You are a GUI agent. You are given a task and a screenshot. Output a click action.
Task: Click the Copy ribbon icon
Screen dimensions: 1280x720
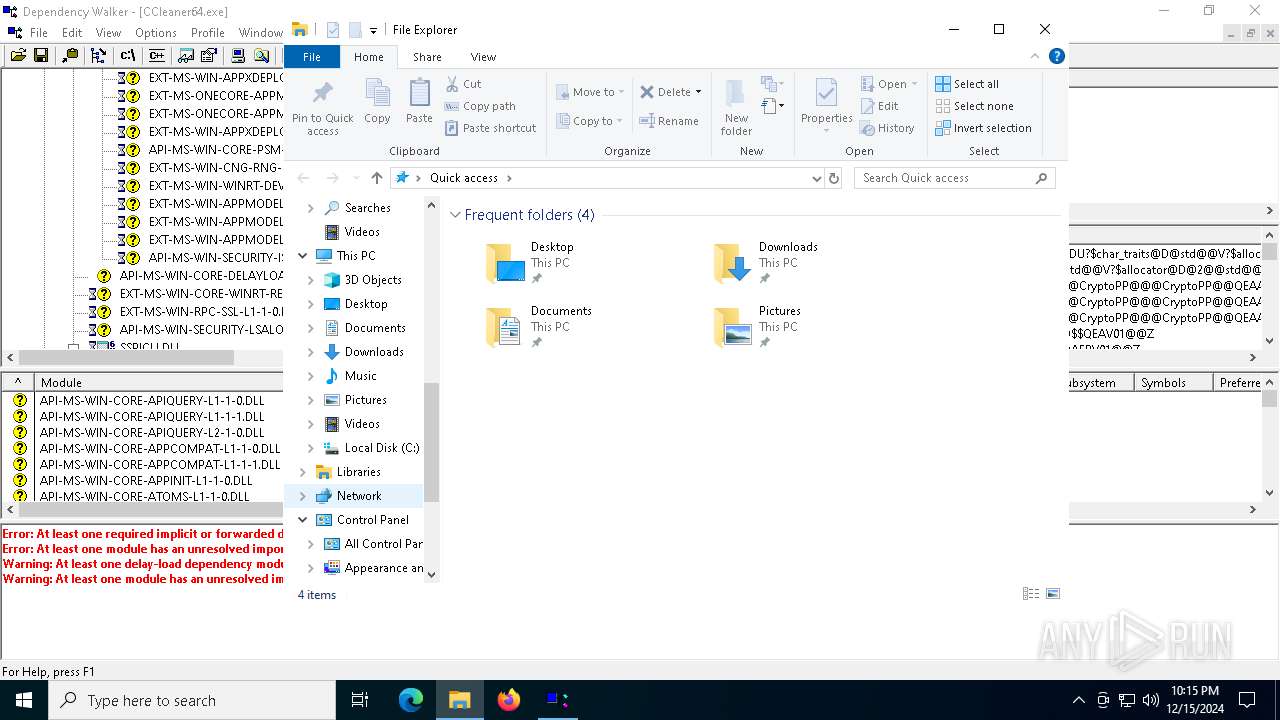(x=377, y=102)
